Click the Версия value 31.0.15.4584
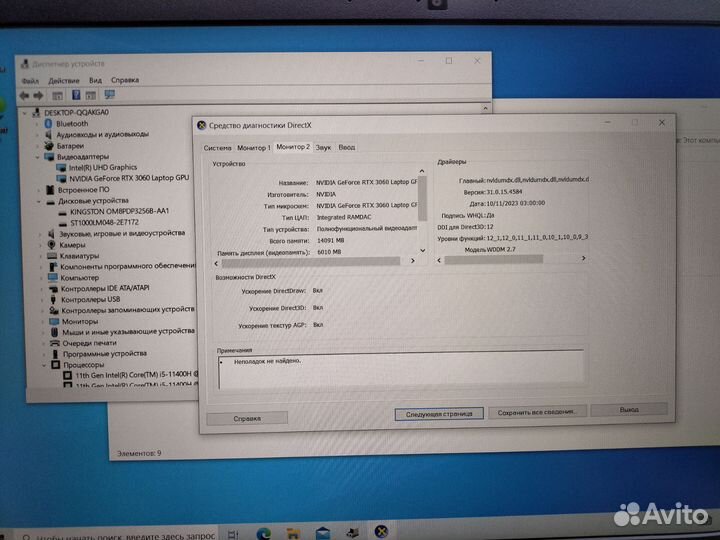The height and width of the screenshot is (540, 720). (504, 192)
